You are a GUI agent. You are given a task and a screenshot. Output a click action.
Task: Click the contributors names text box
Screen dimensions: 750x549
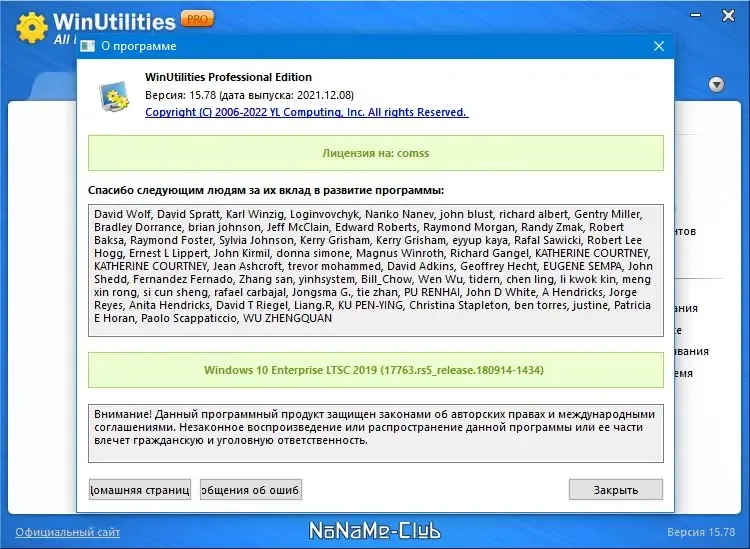[x=375, y=270]
